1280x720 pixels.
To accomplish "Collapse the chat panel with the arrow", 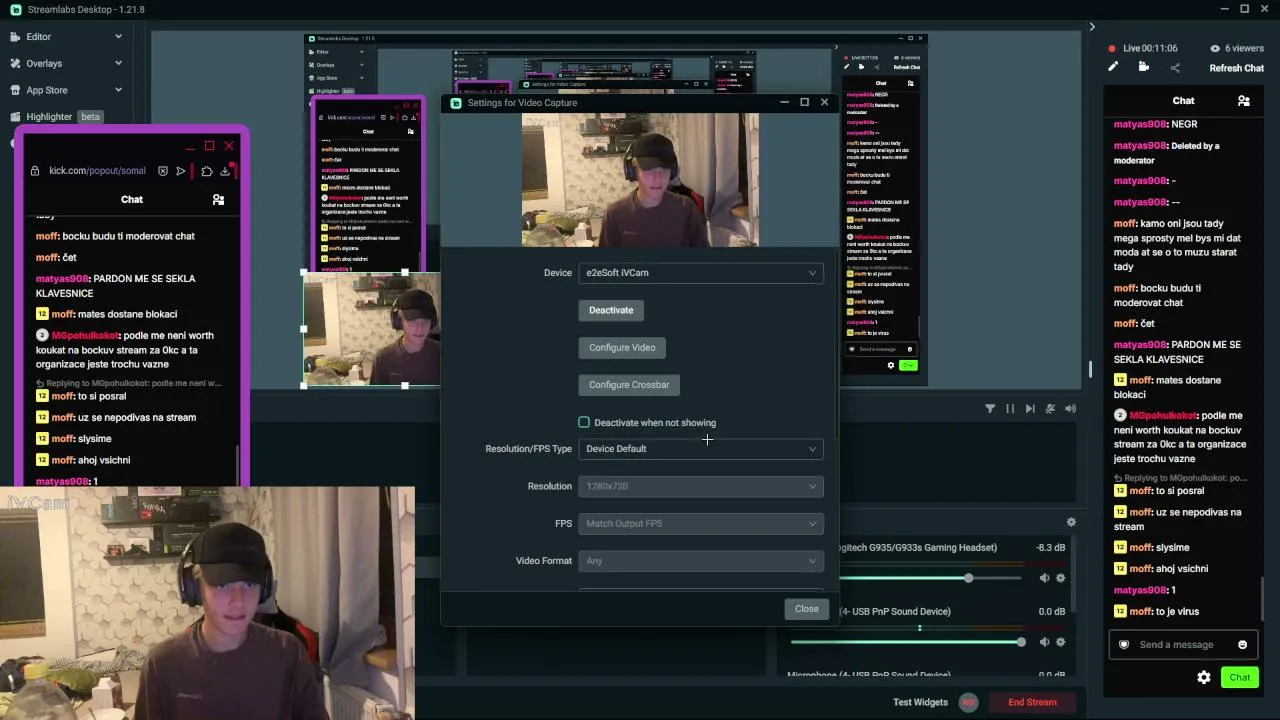I will pyautogui.click(x=1092, y=26).
